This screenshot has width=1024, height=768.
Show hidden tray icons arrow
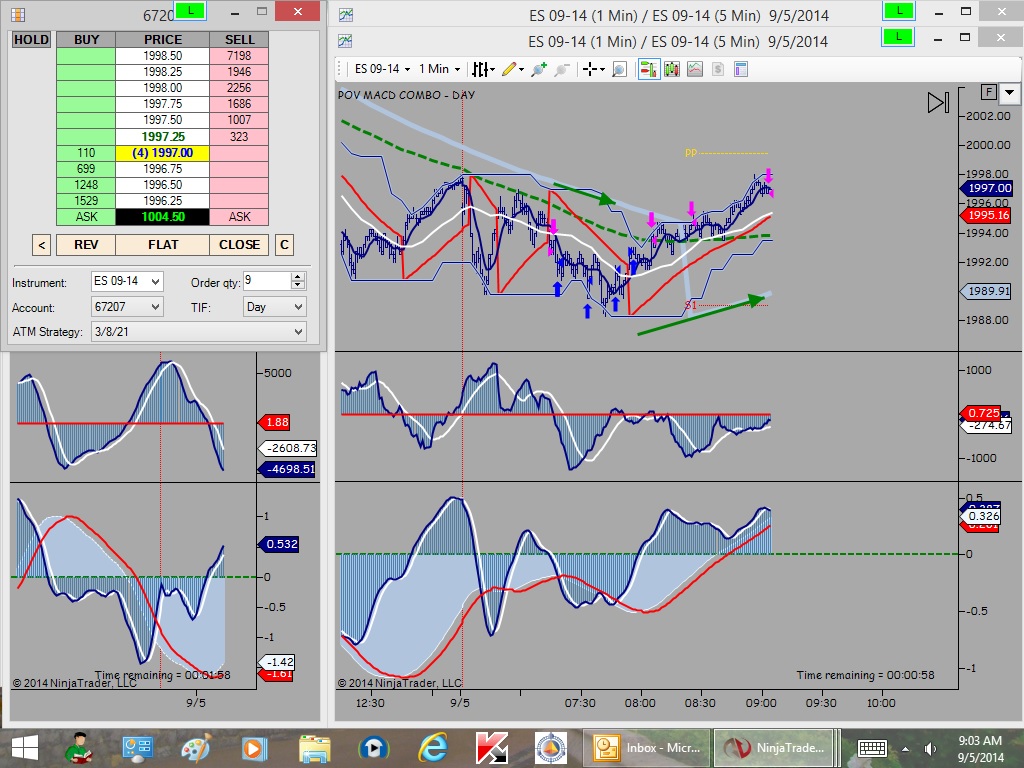tap(905, 749)
